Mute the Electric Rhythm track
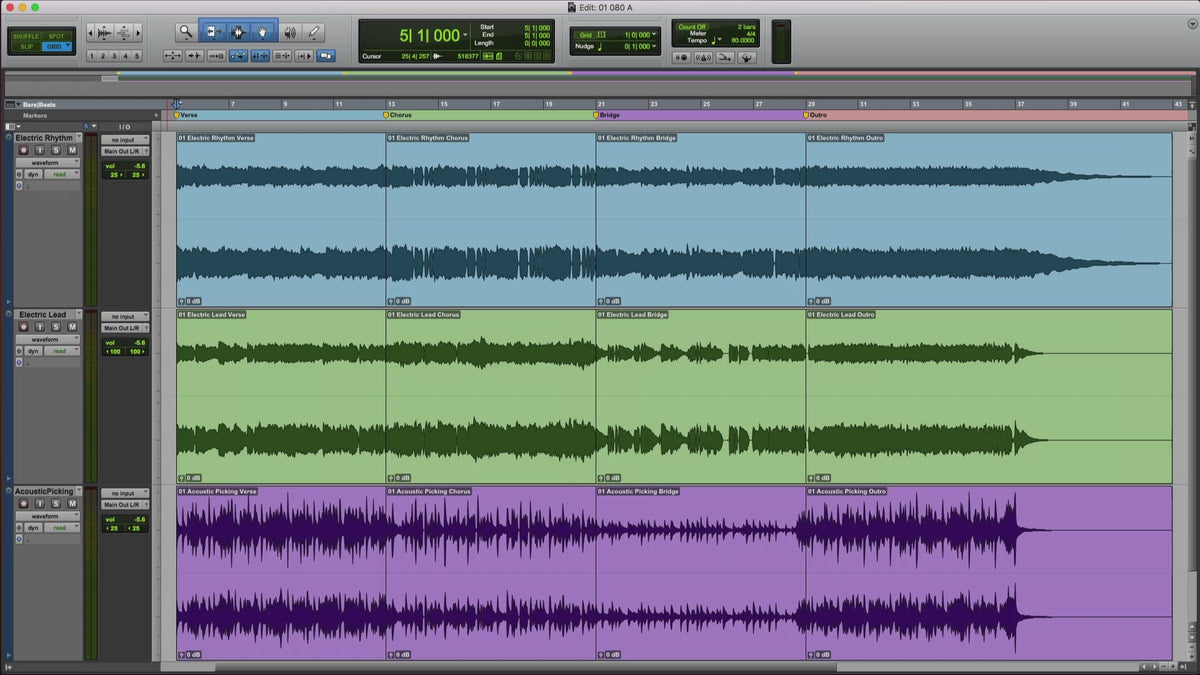The width and height of the screenshot is (1200, 675). tap(72, 150)
